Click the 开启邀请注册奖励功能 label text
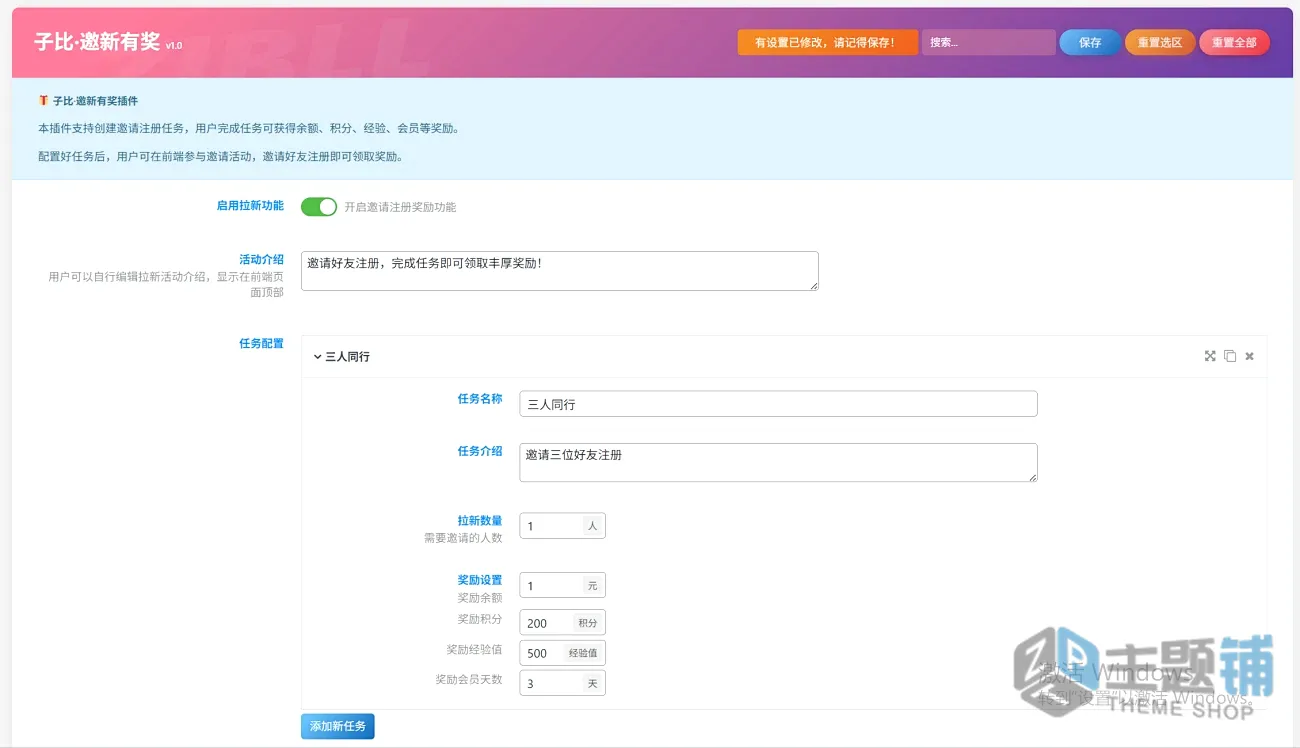Image resolution: width=1300 pixels, height=748 pixels. click(x=400, y=207)
